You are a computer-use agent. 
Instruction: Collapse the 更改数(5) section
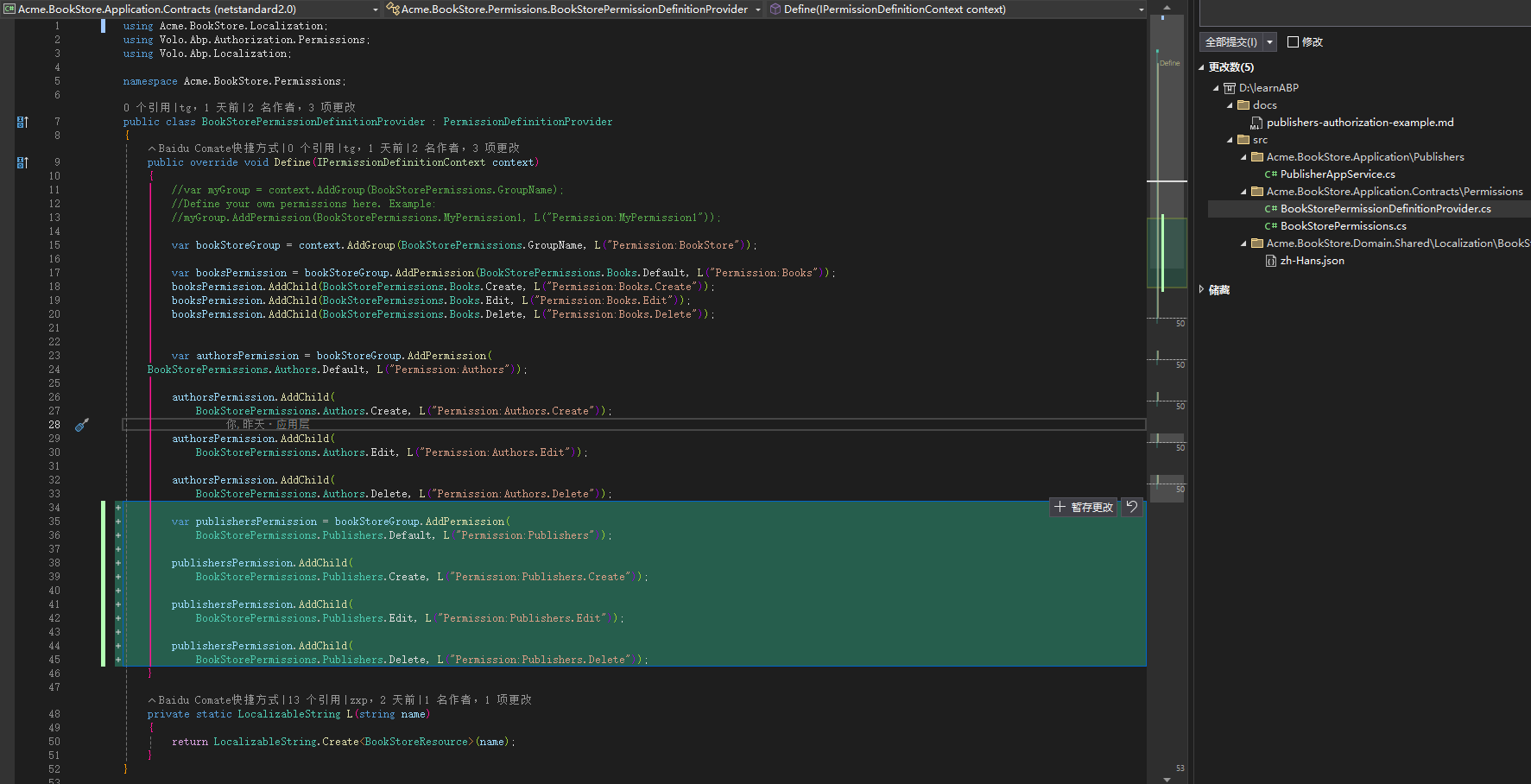1201,67
